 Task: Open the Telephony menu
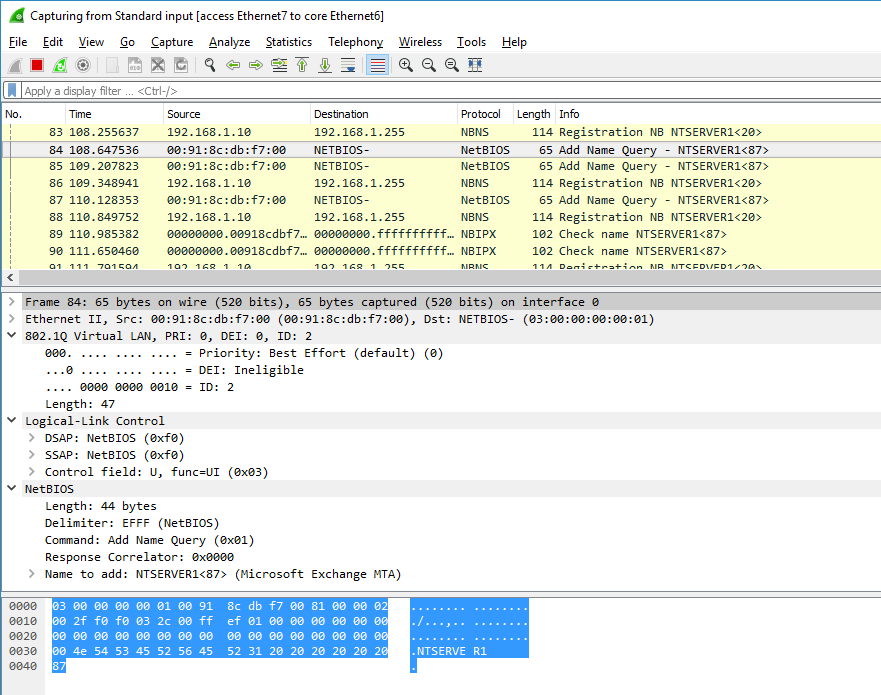[356, 42]
